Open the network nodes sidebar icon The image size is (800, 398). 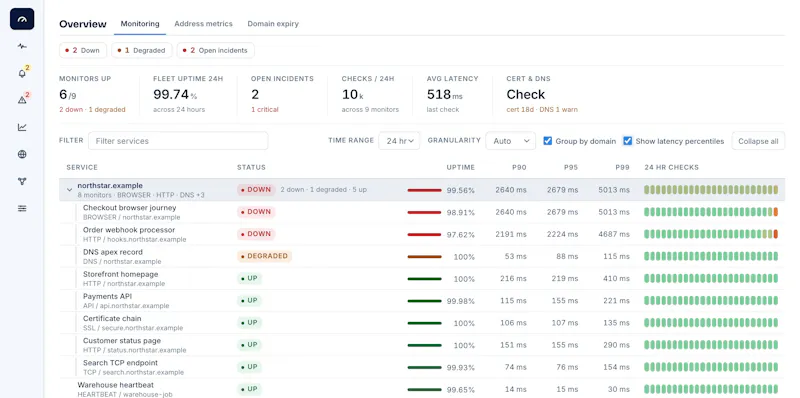pyautogui.click(x=22, y=181)
